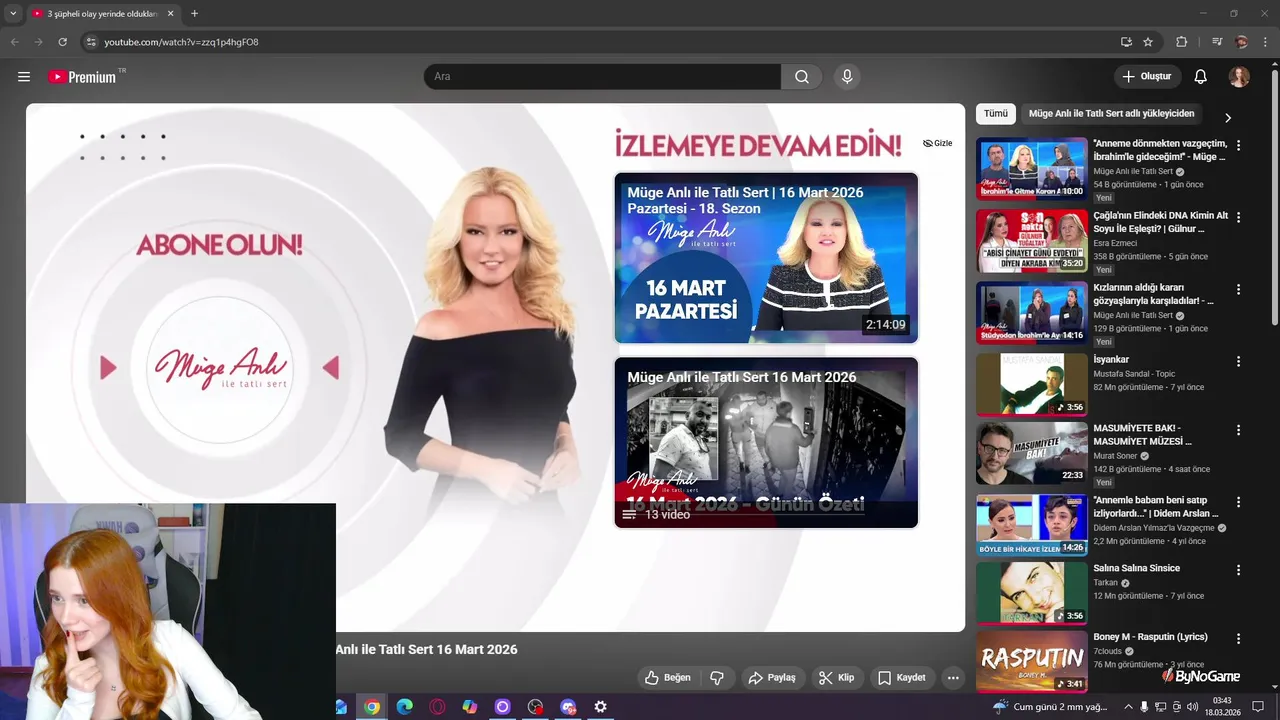Bookmark this page with star icon
The height and width of the screenshot is (720, 1280).
pos(1148,42)
